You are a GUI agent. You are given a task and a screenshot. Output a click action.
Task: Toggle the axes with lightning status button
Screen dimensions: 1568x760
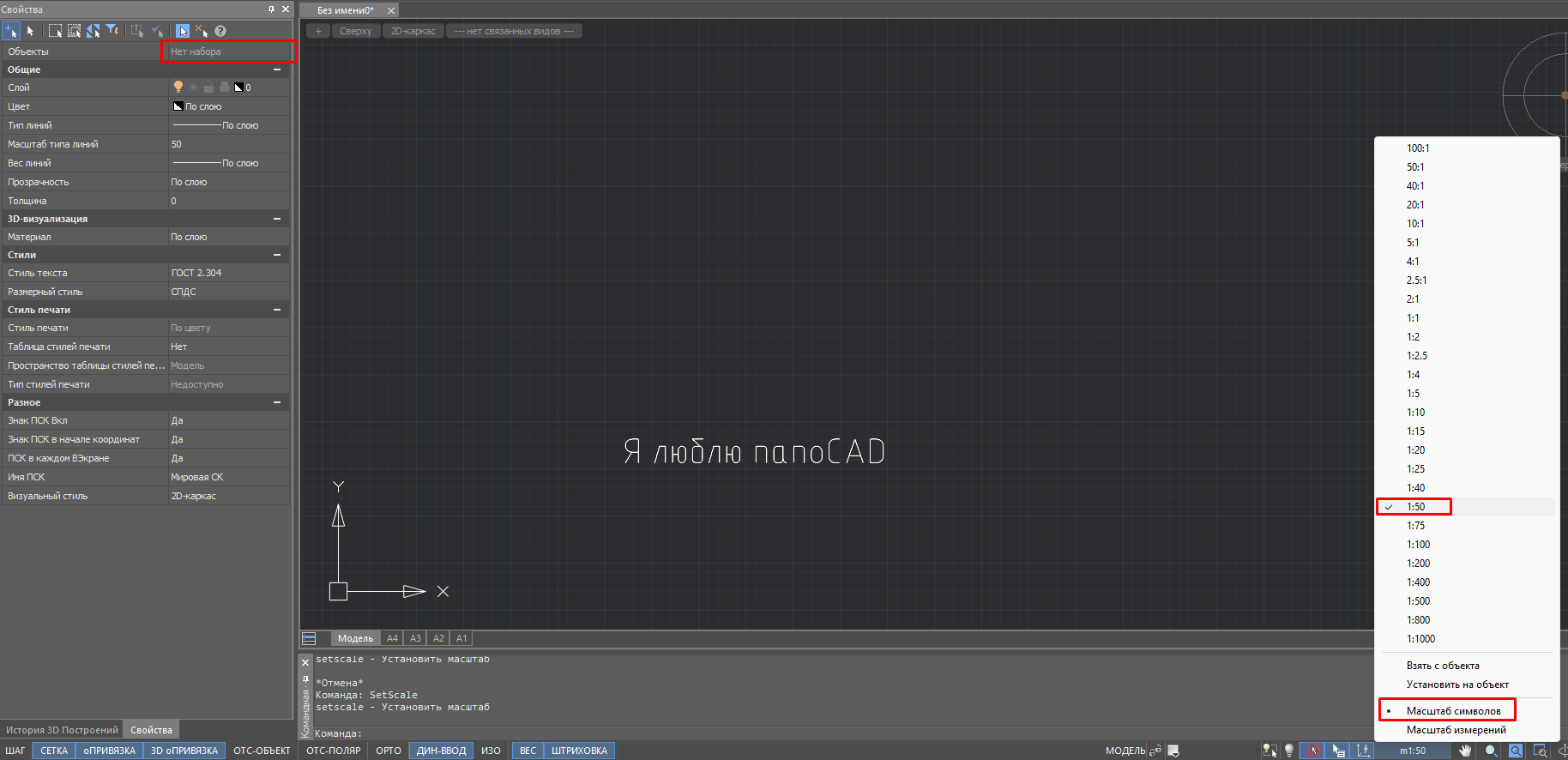[1363, 751]
